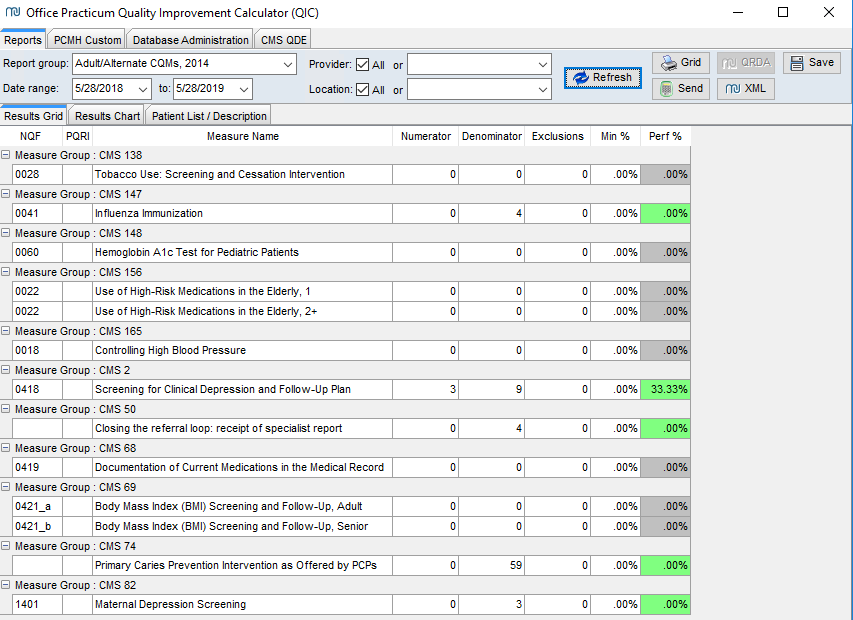Select the Maternal Depression Screening measure
853x620 pixels.
tap(351, 605)
